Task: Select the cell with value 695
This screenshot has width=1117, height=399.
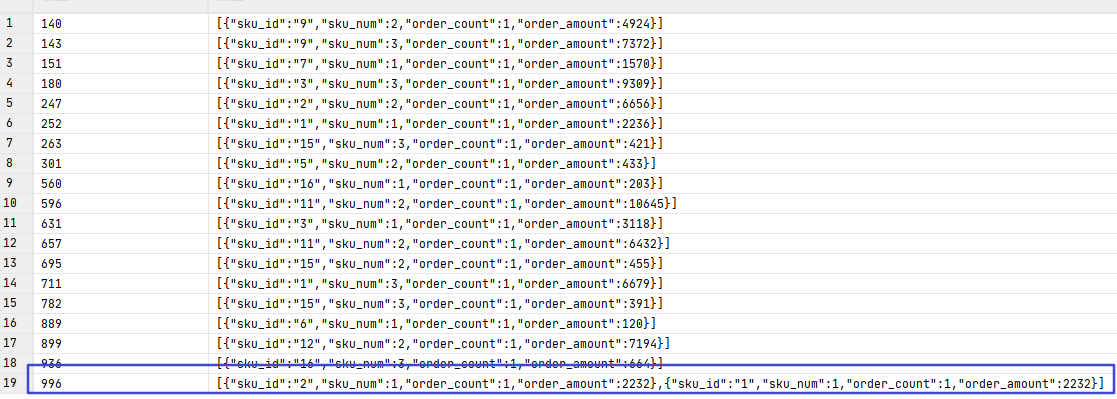Action: point(120,264)
